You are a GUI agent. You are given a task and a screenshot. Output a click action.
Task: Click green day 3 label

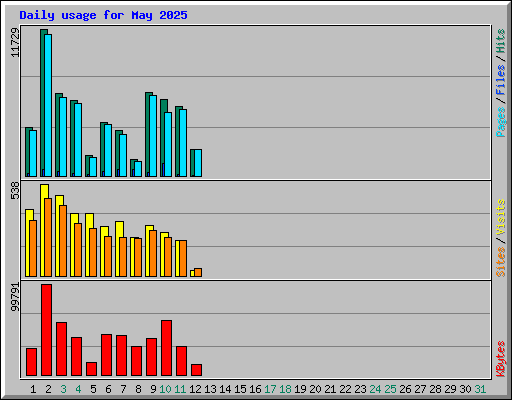(x=63, y=389)
